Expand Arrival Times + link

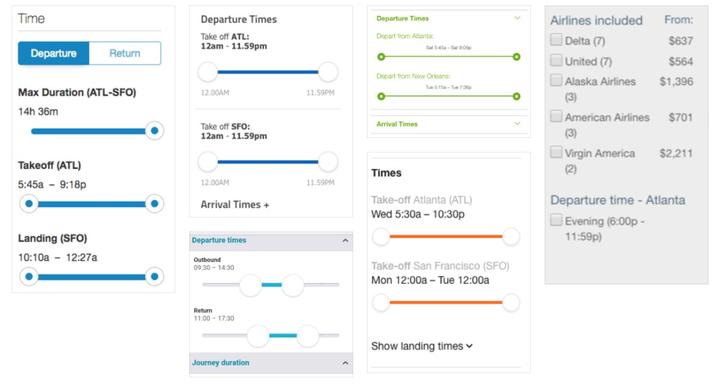pos(235,205)
